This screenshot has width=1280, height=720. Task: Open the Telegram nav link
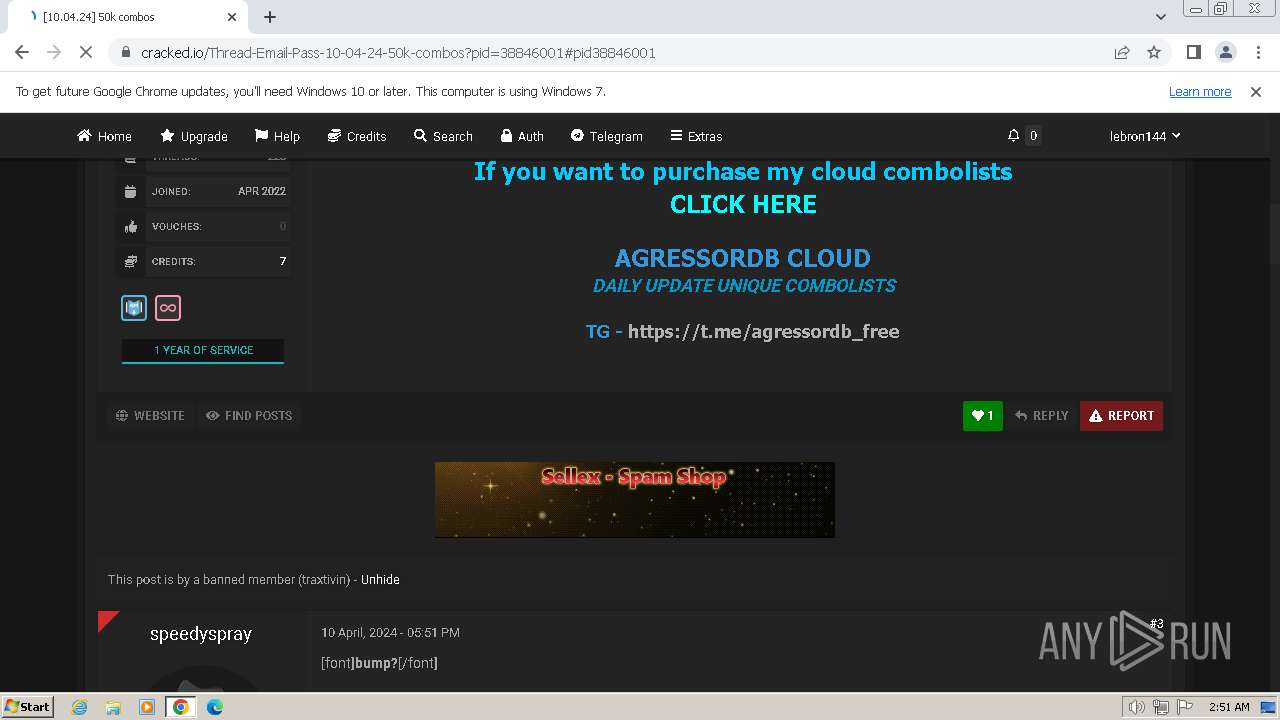tap(606, 136)
